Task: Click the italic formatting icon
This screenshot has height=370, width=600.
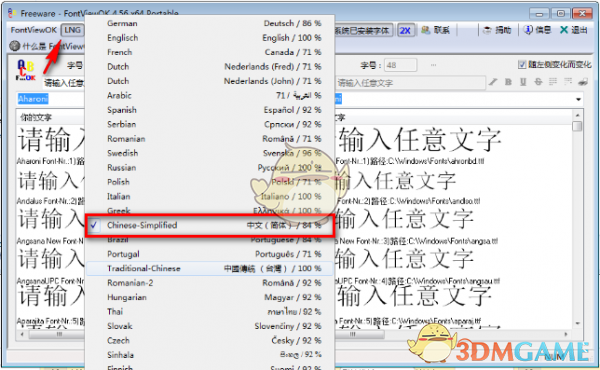Action: point(493,82)
